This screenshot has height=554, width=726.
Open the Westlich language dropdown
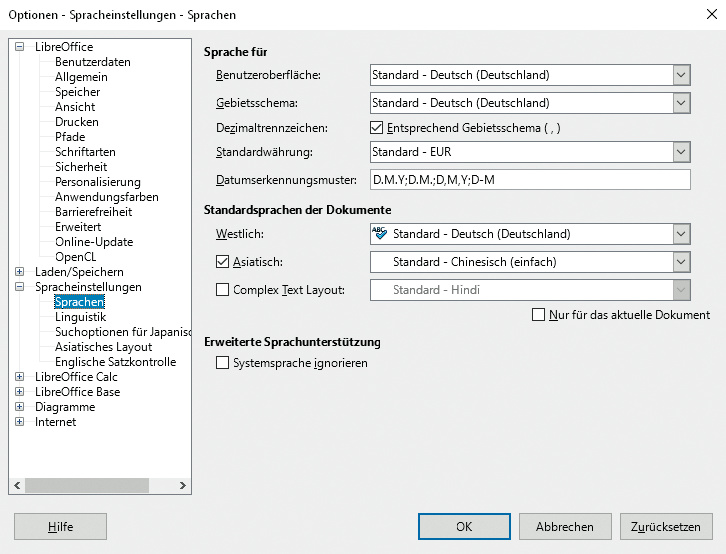coord(681,234)
